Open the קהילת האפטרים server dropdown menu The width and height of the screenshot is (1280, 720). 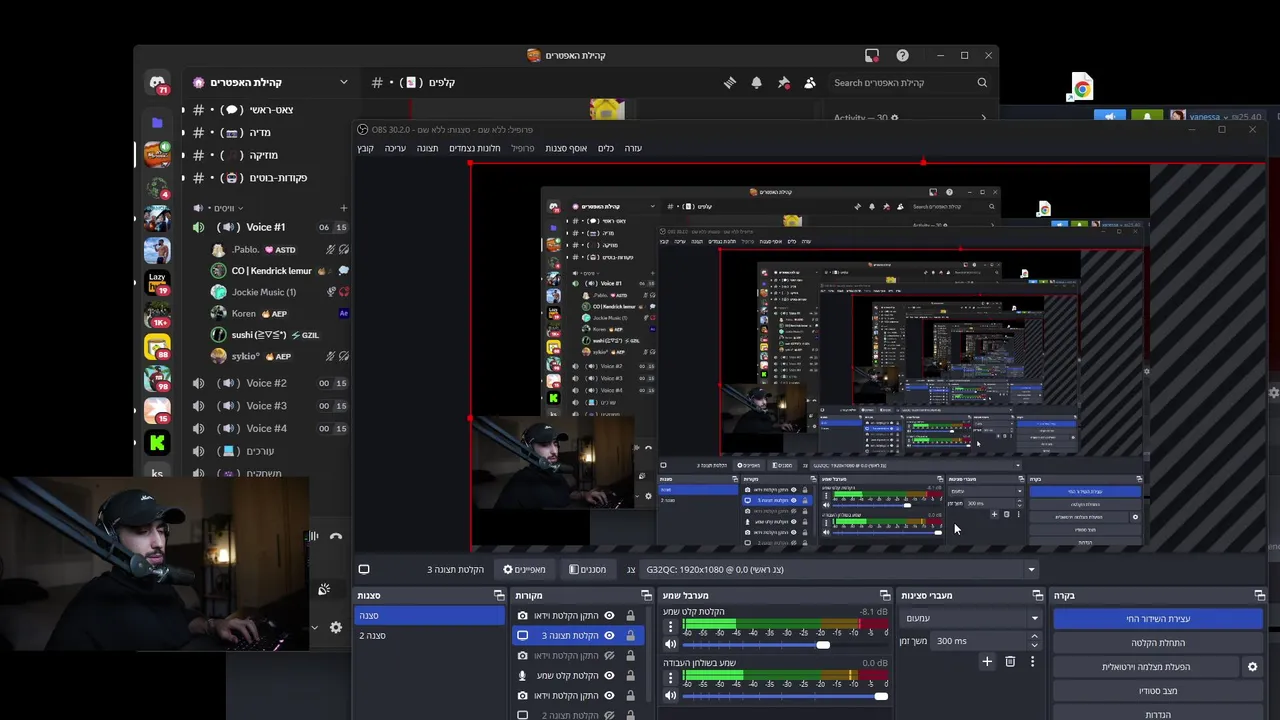343,82
